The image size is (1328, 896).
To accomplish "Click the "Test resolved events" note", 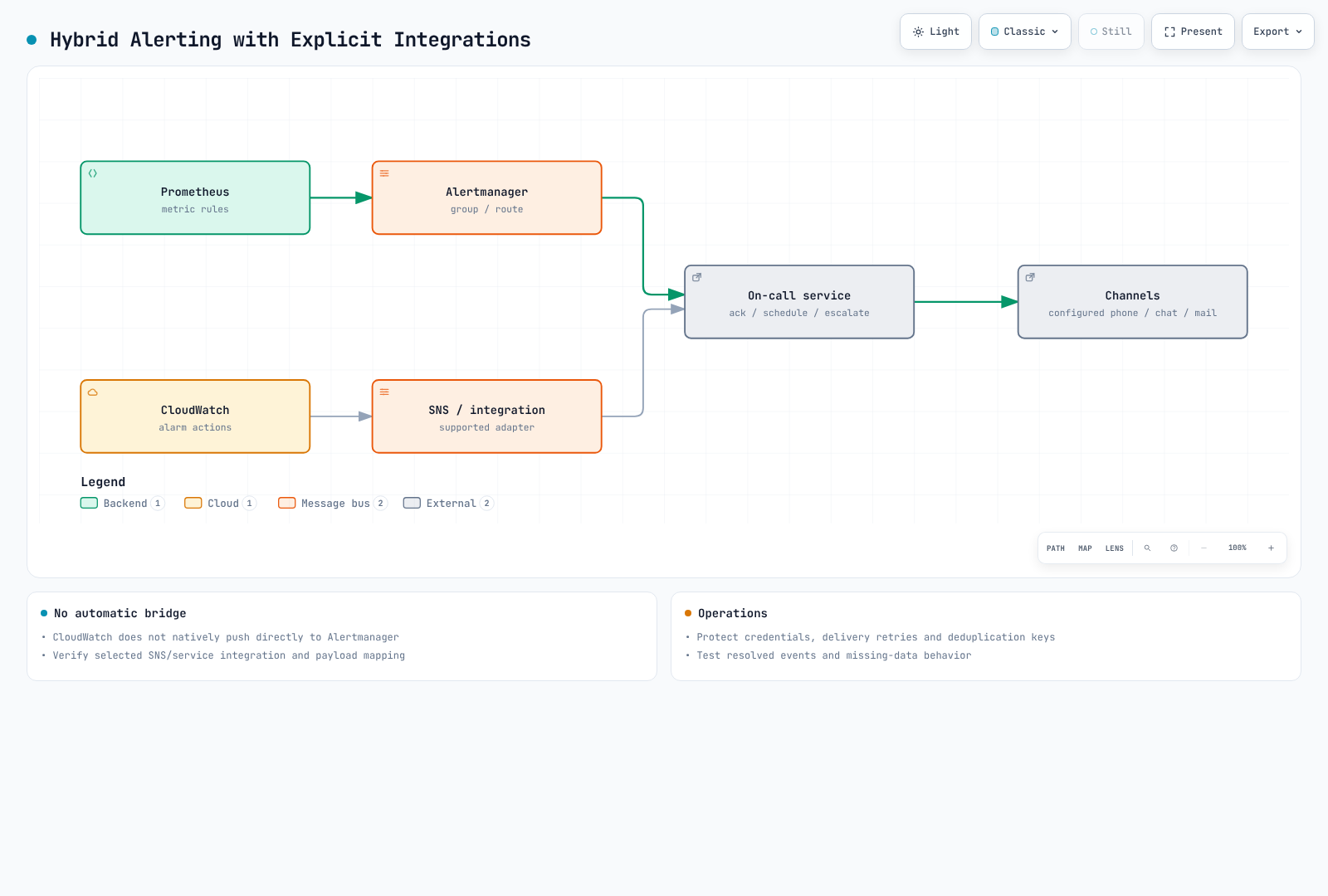I will 834,655.
